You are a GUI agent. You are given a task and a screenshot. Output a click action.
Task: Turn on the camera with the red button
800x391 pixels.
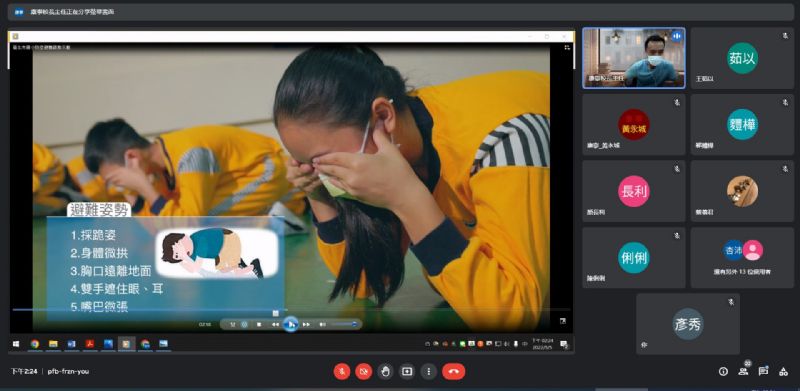coord(363,372)
